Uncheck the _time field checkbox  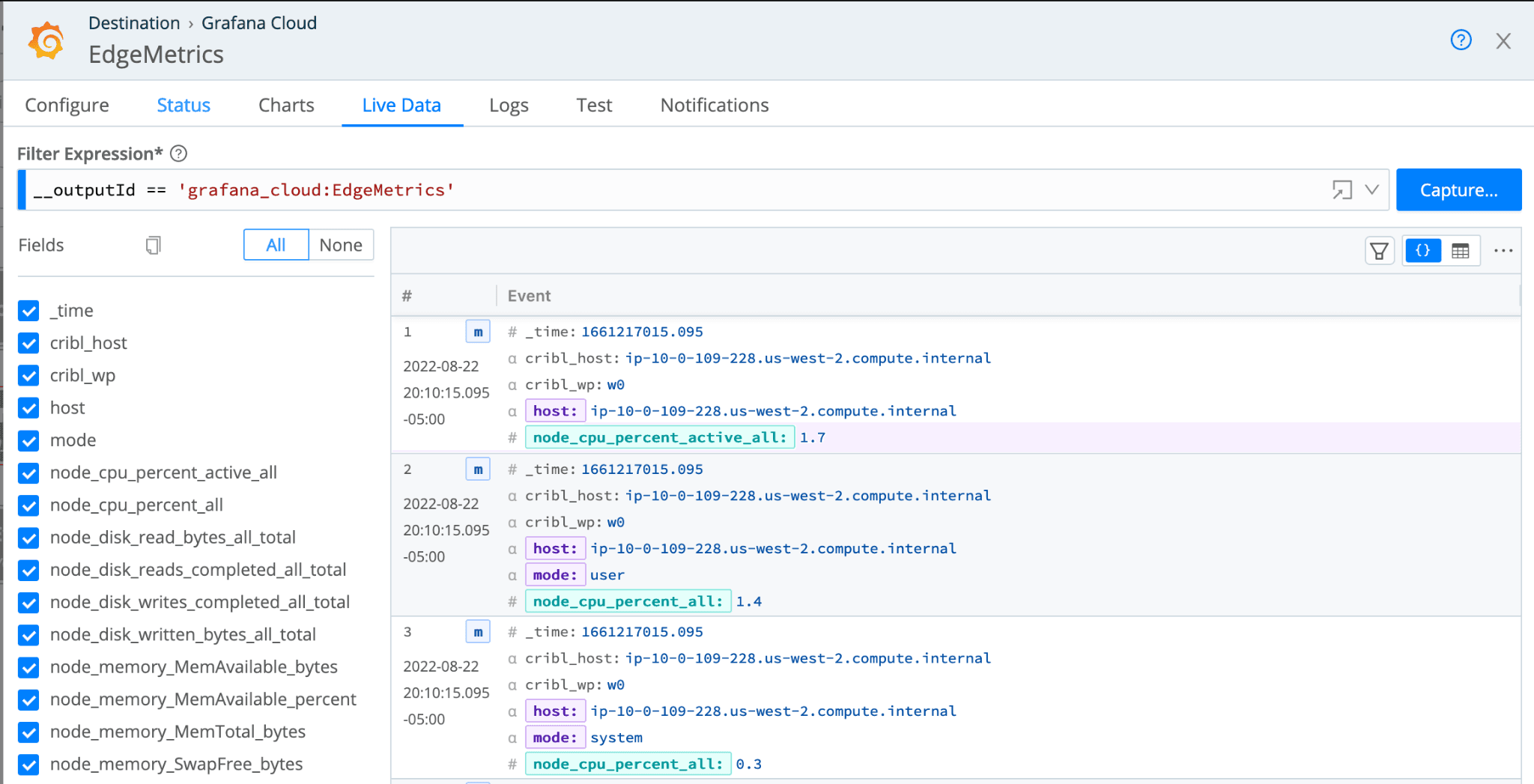(28, 311)
